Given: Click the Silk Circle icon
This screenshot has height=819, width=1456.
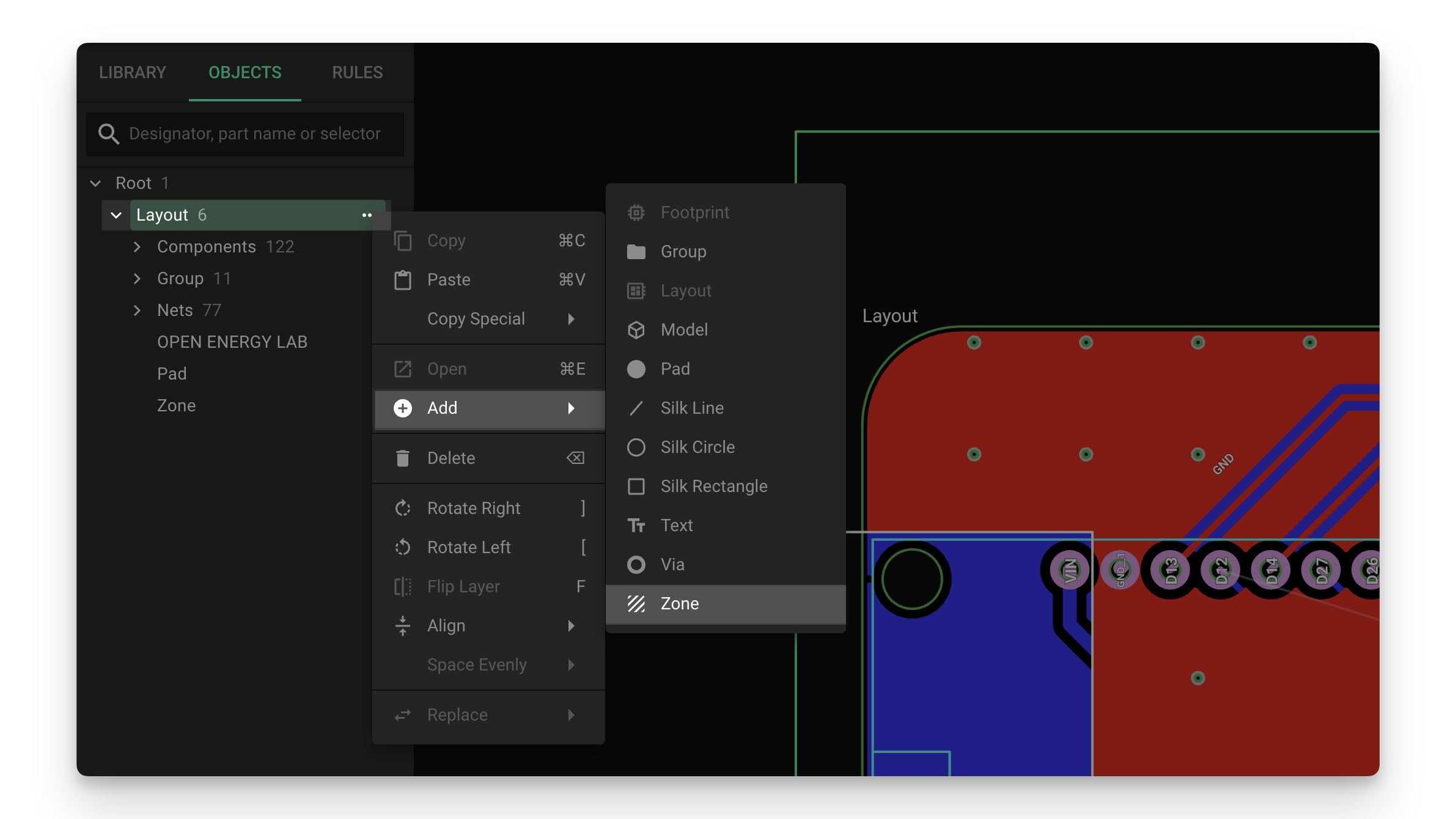Looking at the screenshot, I should click(x=636, y=447).
